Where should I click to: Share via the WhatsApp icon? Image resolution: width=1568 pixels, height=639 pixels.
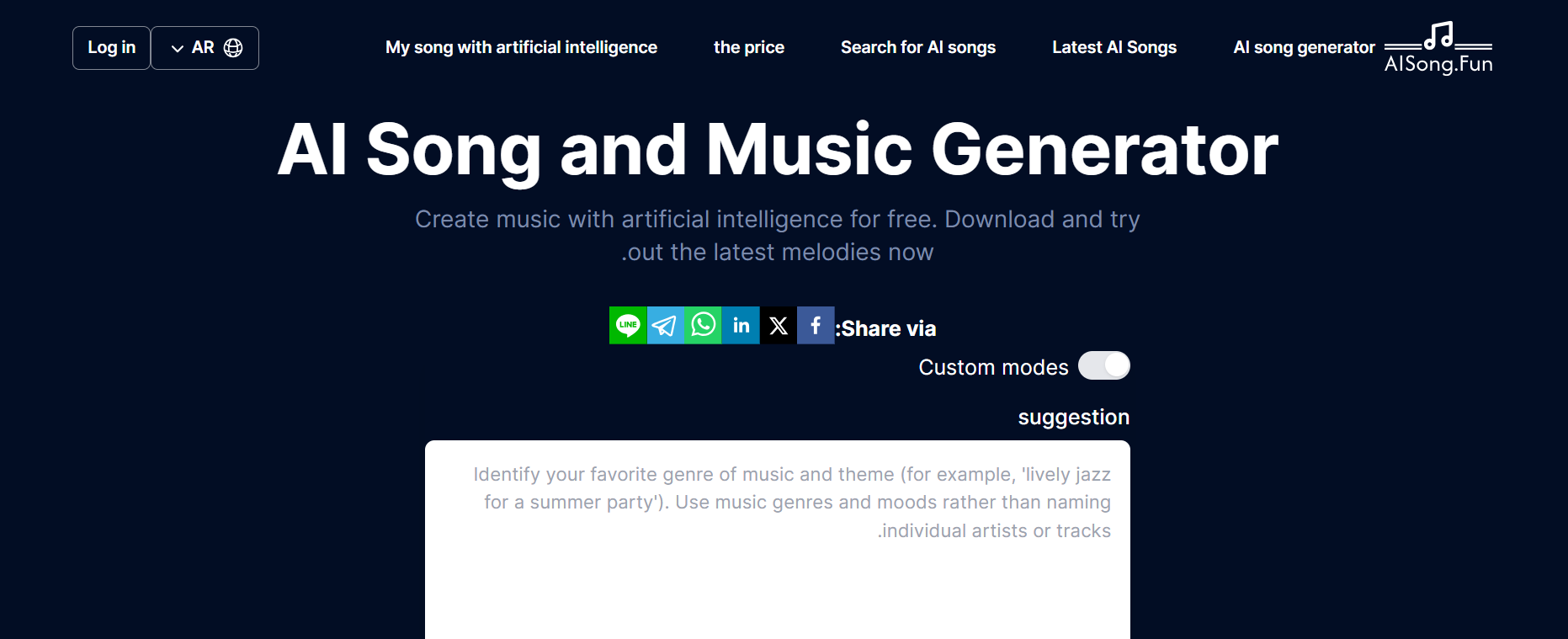pyautogui.click(x=703, y=326)
